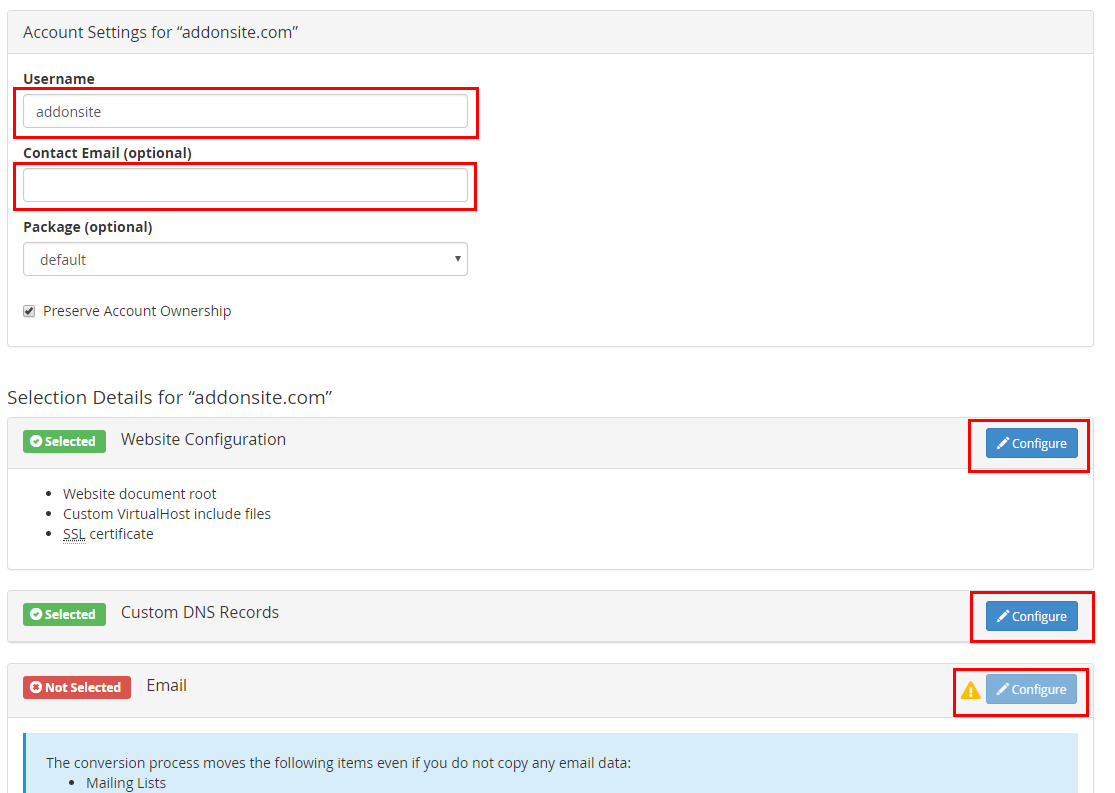This screenshot has width=1115, height=793.
Task: Click the warning triangle beside the Email Configure button
Action: coord(971,690)
